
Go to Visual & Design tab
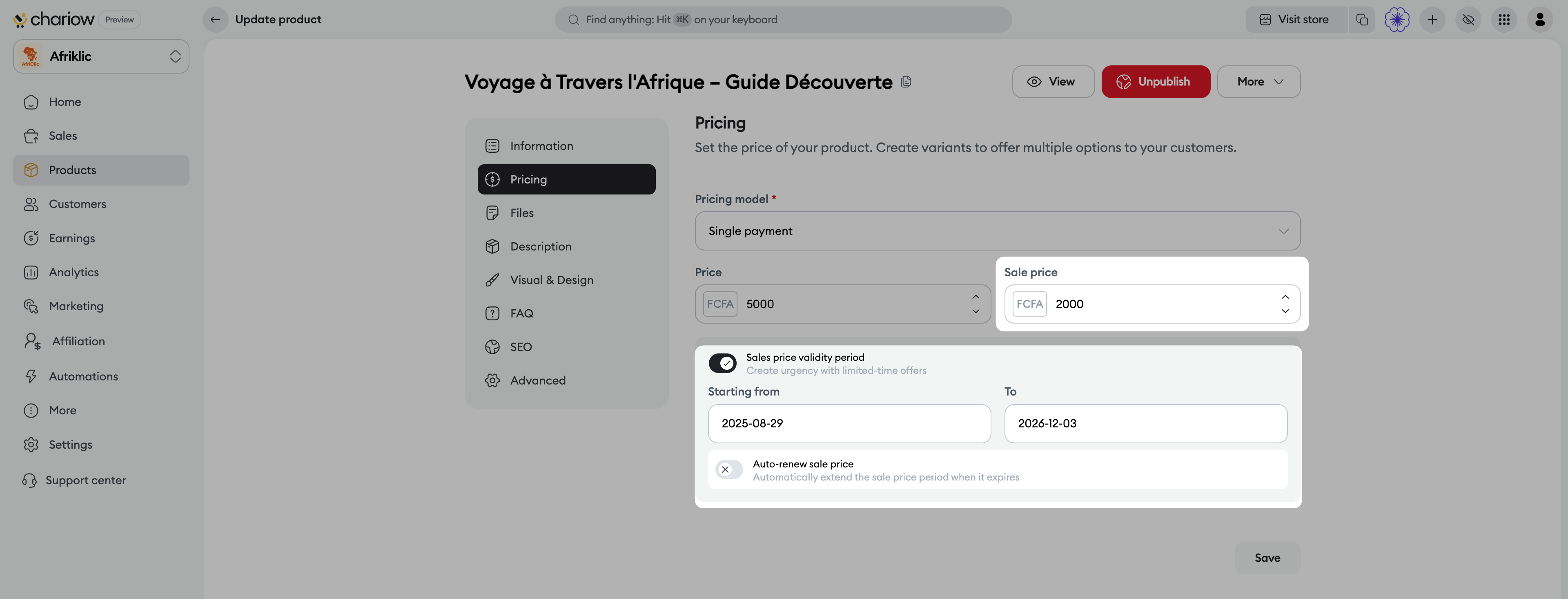pos(566,280)
